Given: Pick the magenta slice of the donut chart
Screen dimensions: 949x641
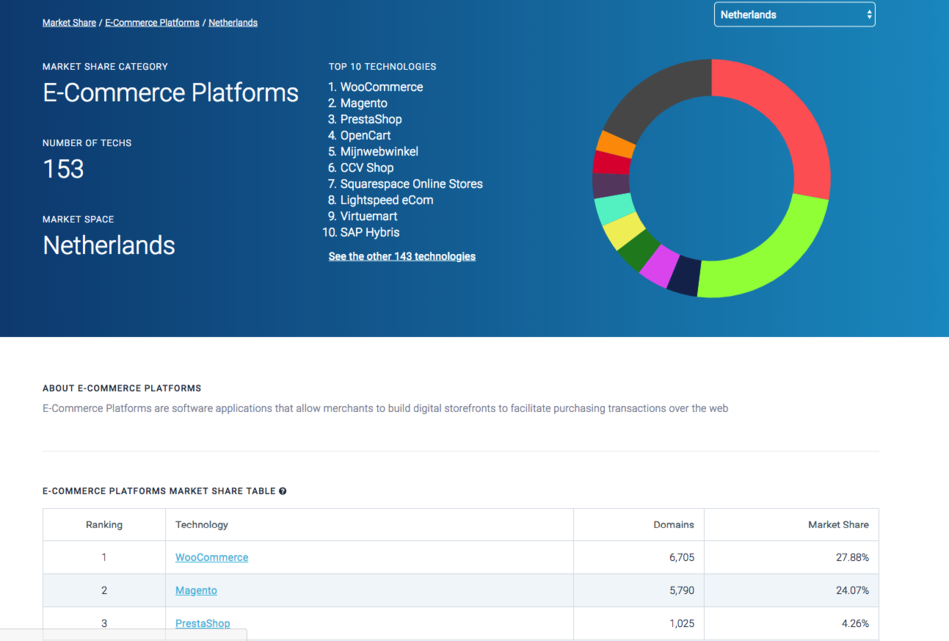Looking at the screenshot, I should 658,266.
